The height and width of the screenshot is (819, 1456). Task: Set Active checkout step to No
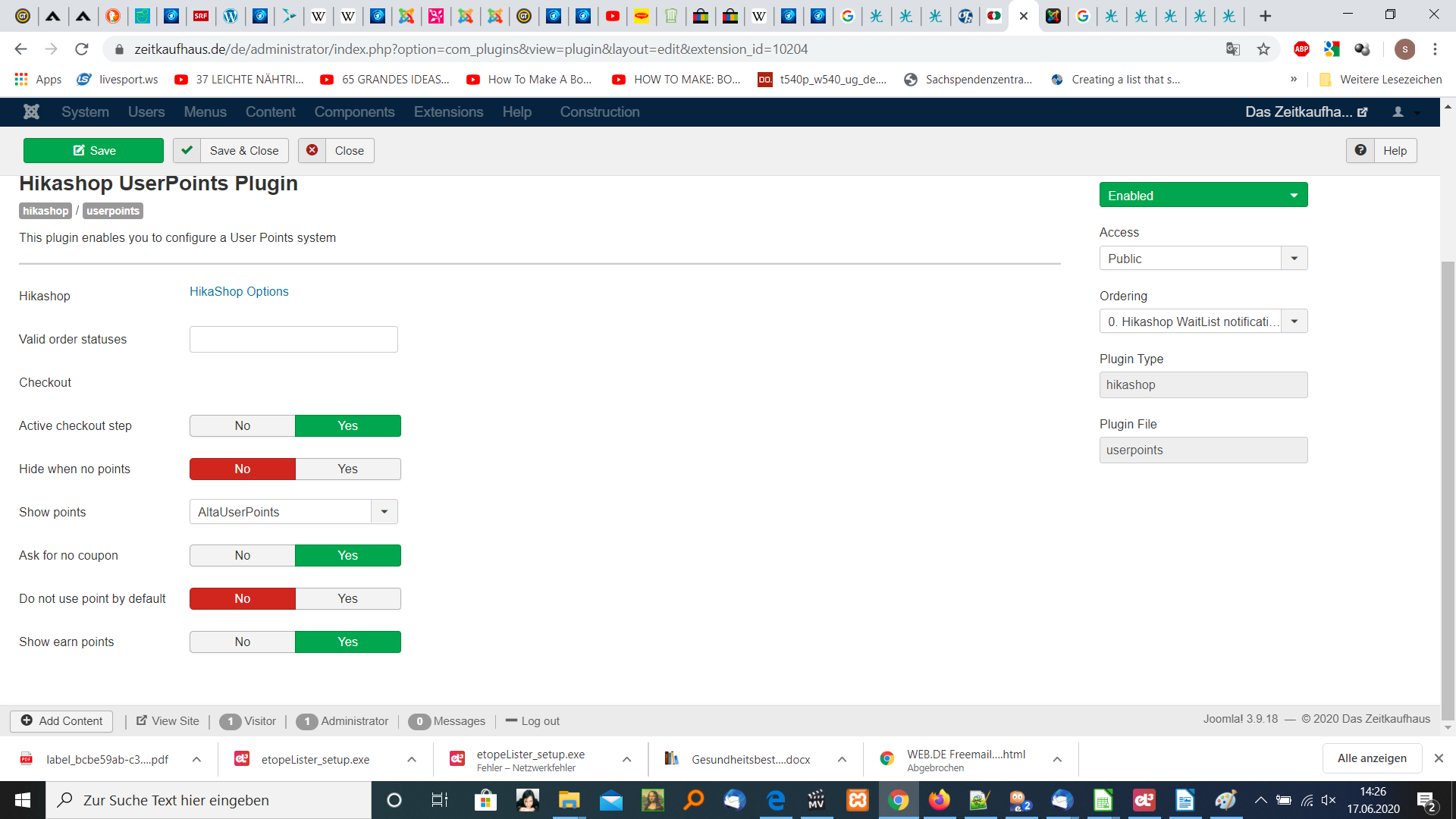(x=243, y=425)
